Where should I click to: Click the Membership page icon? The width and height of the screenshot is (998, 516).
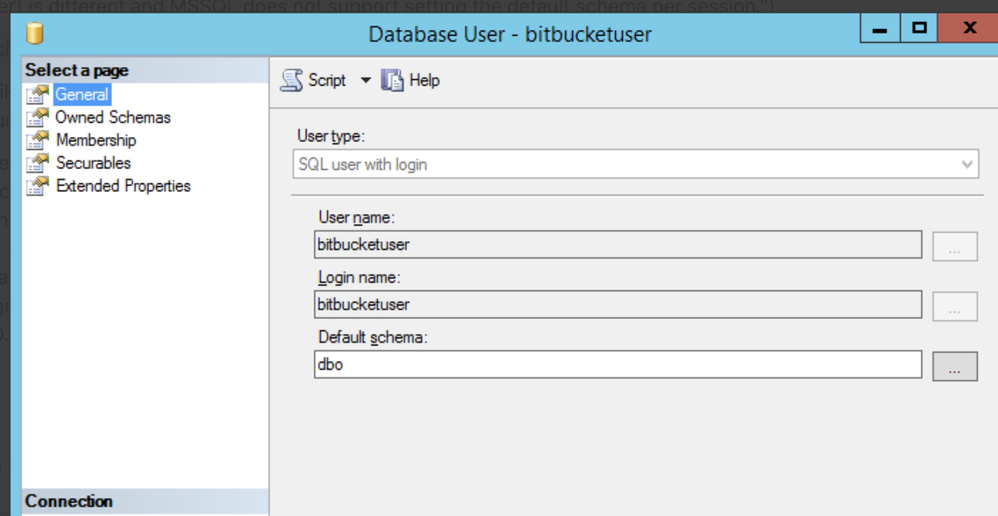pyautogui.click(x=38, y=141)
